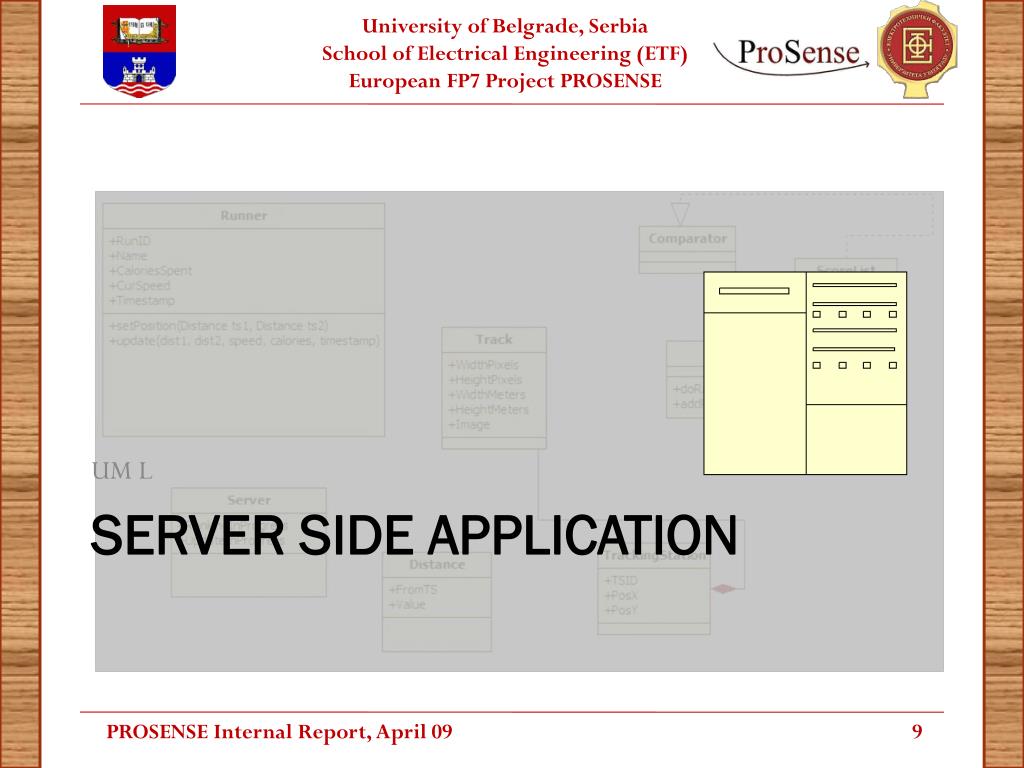Select the Distance class header
Image resolution: width=1024 pixels, height=768 pixels.
pyautogui.click(x=437, y=565)
